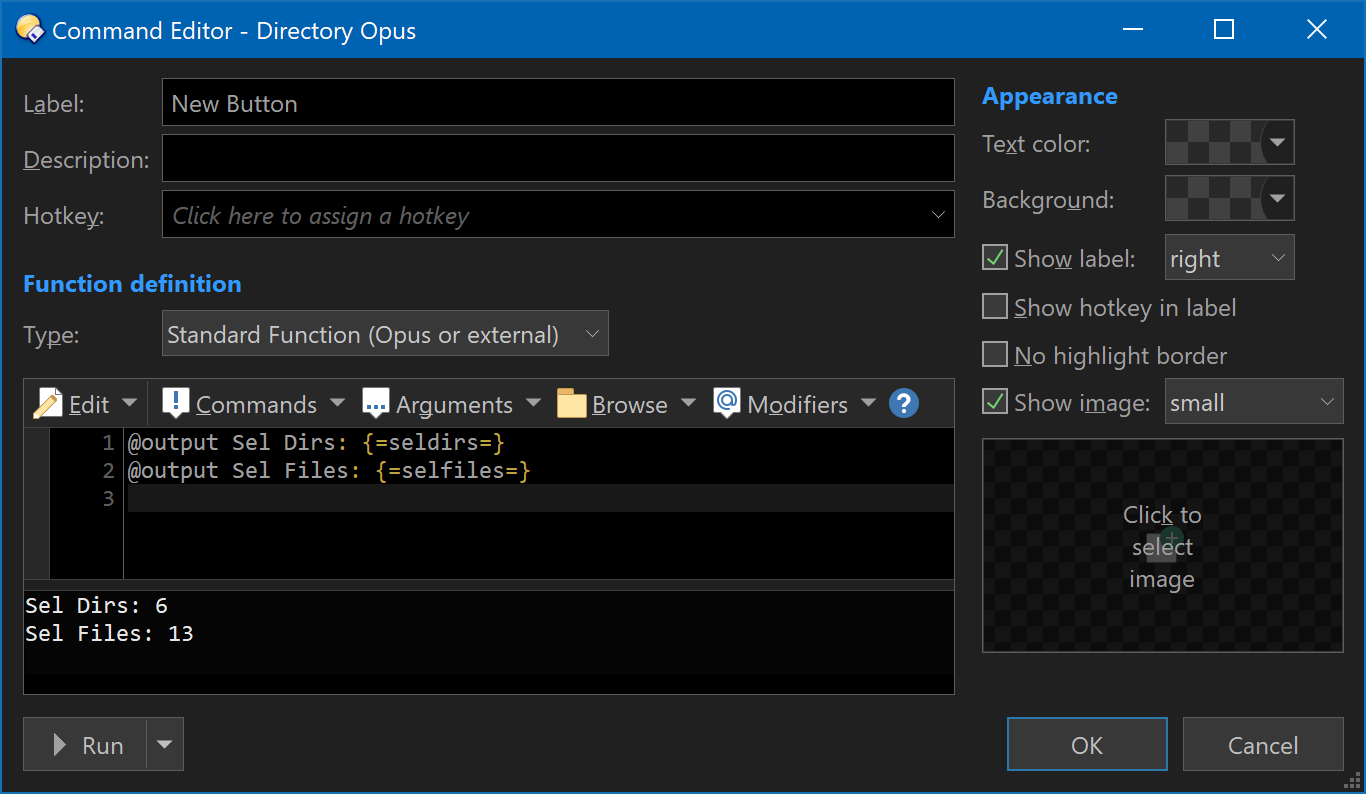Click the blue help question mark icon
The height and width of the screenshot is (794, 1366).
point(904,404)
